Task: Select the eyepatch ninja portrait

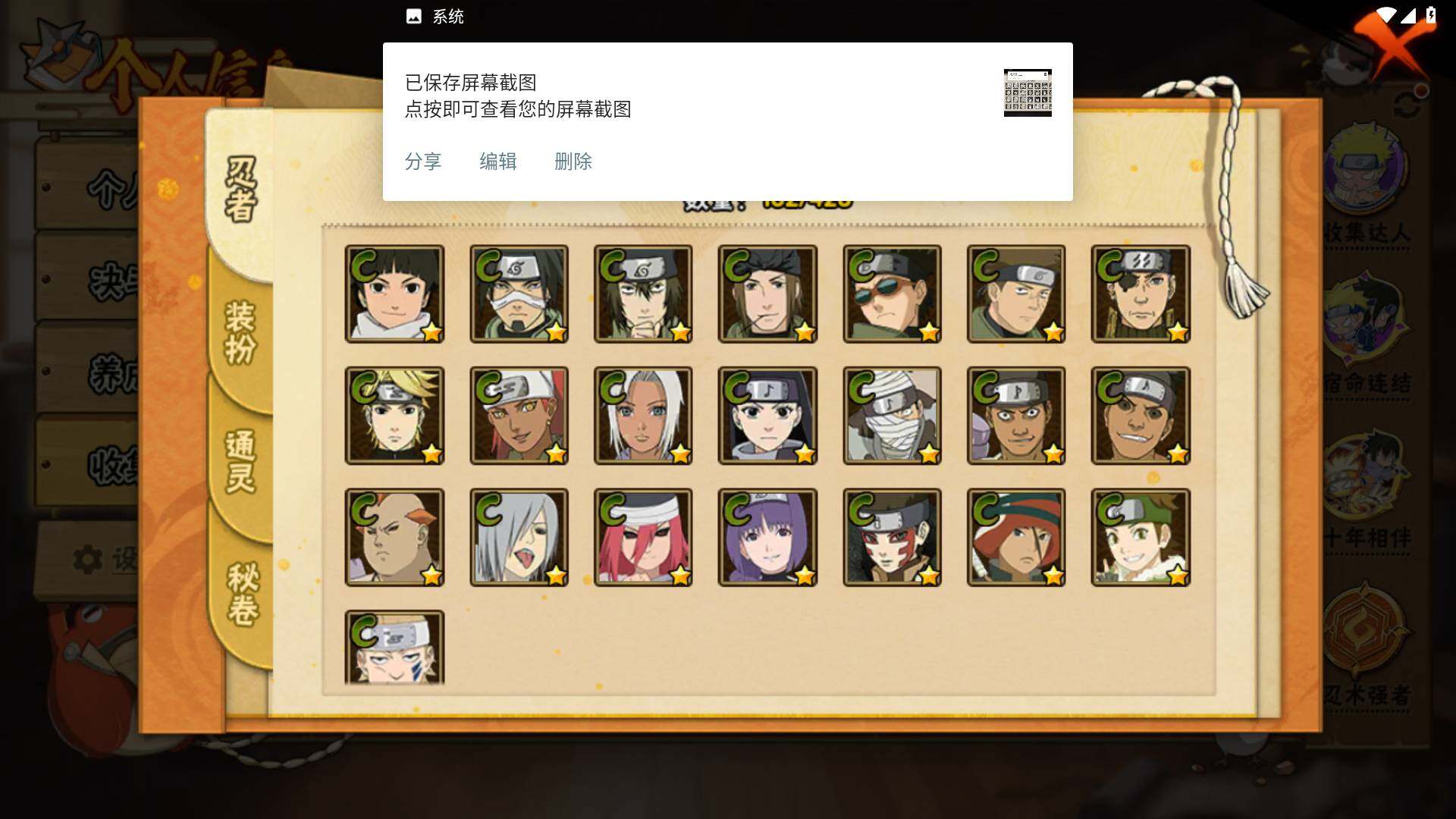Action: pos(1141,294)
